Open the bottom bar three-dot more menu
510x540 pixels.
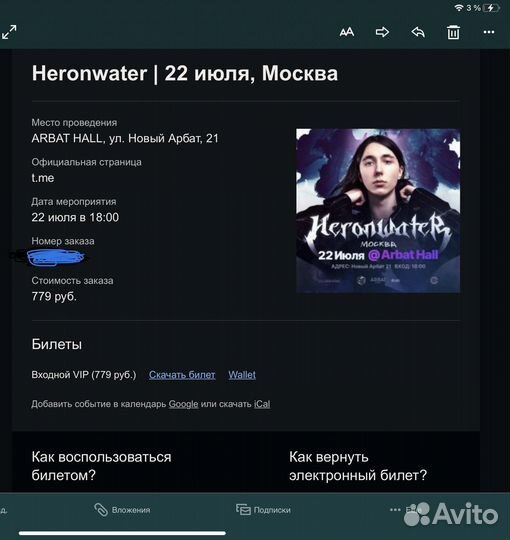click(395, 510)
